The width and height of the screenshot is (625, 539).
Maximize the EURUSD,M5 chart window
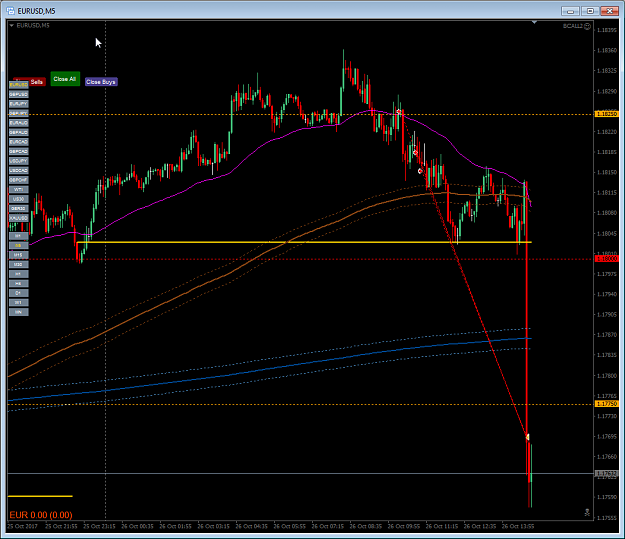(x=590, y=11)
